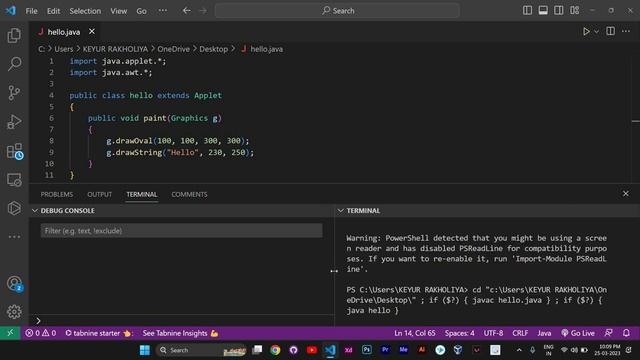Switch to the PROBLEMS tab

[x=57, y=194]
